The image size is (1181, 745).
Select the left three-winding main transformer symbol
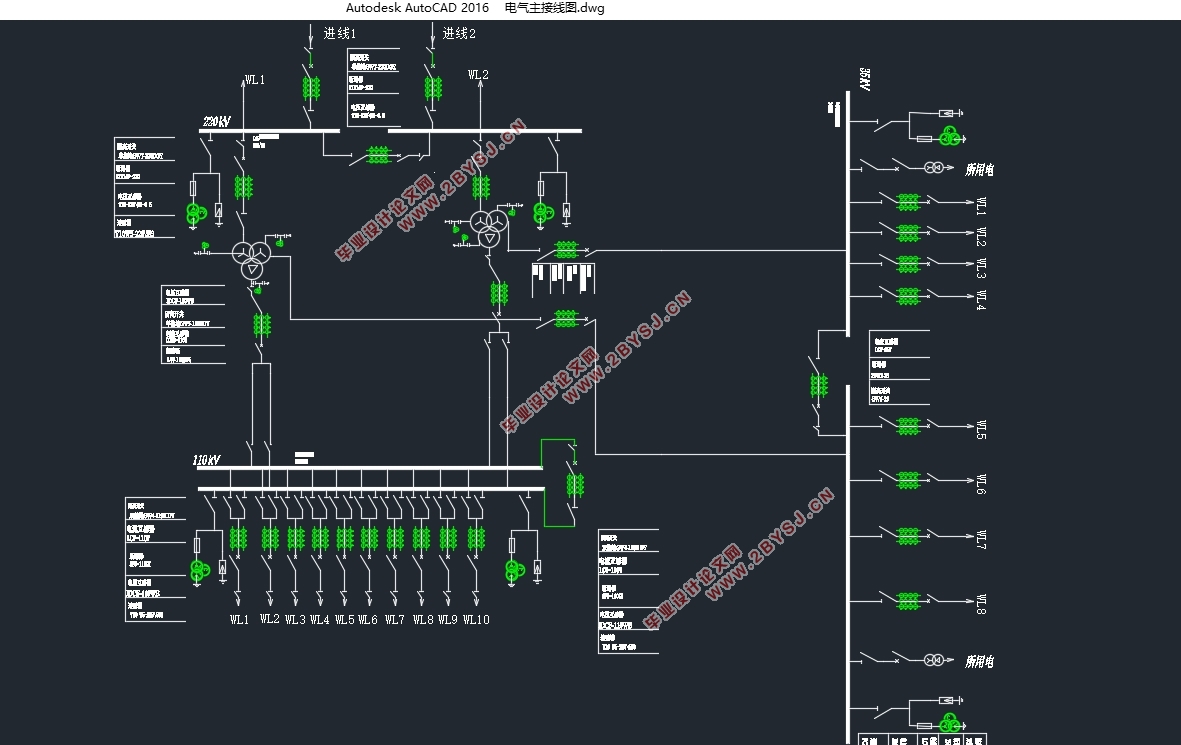pos(251,260)
